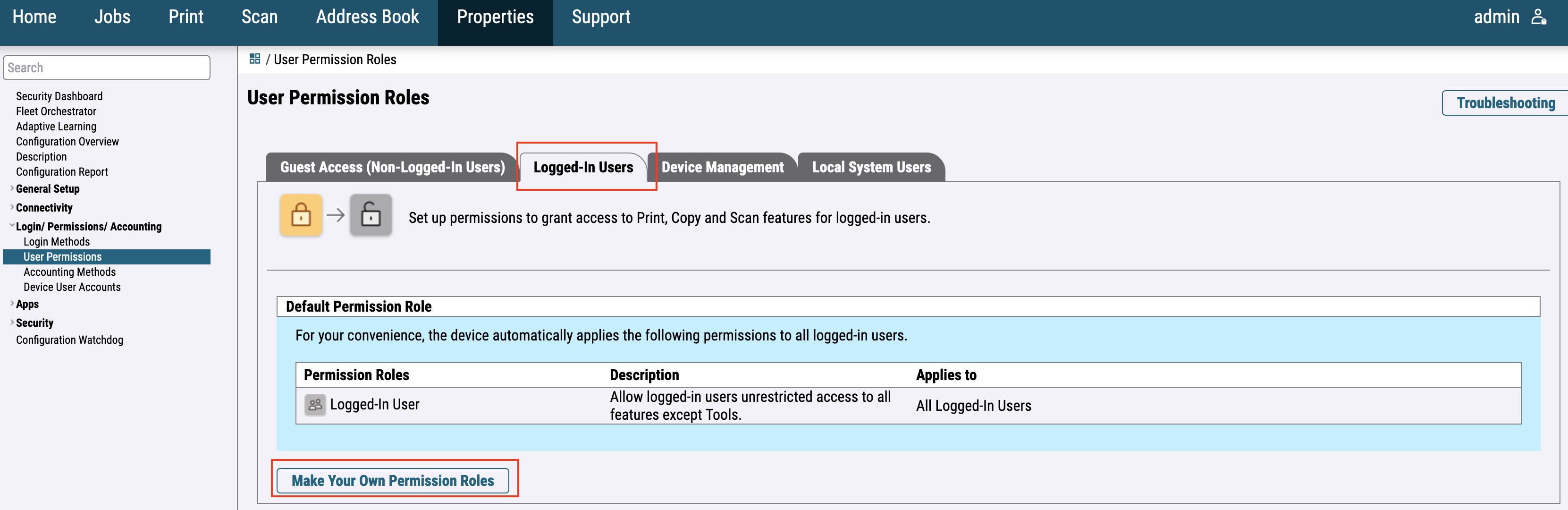
Task: Click the Logged-In User role icon
Action: click(x=315, y=405)
